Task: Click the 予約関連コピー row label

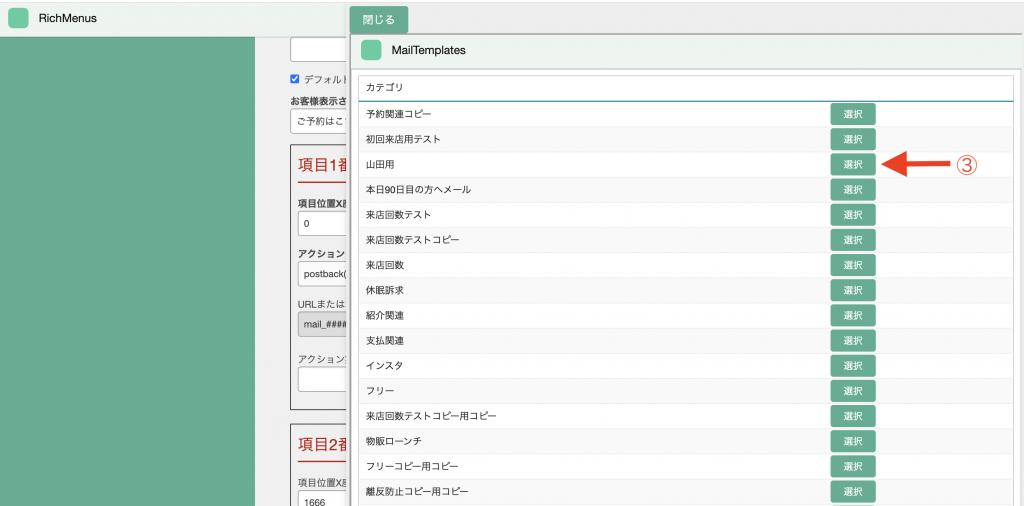Action: click(398, 114)
